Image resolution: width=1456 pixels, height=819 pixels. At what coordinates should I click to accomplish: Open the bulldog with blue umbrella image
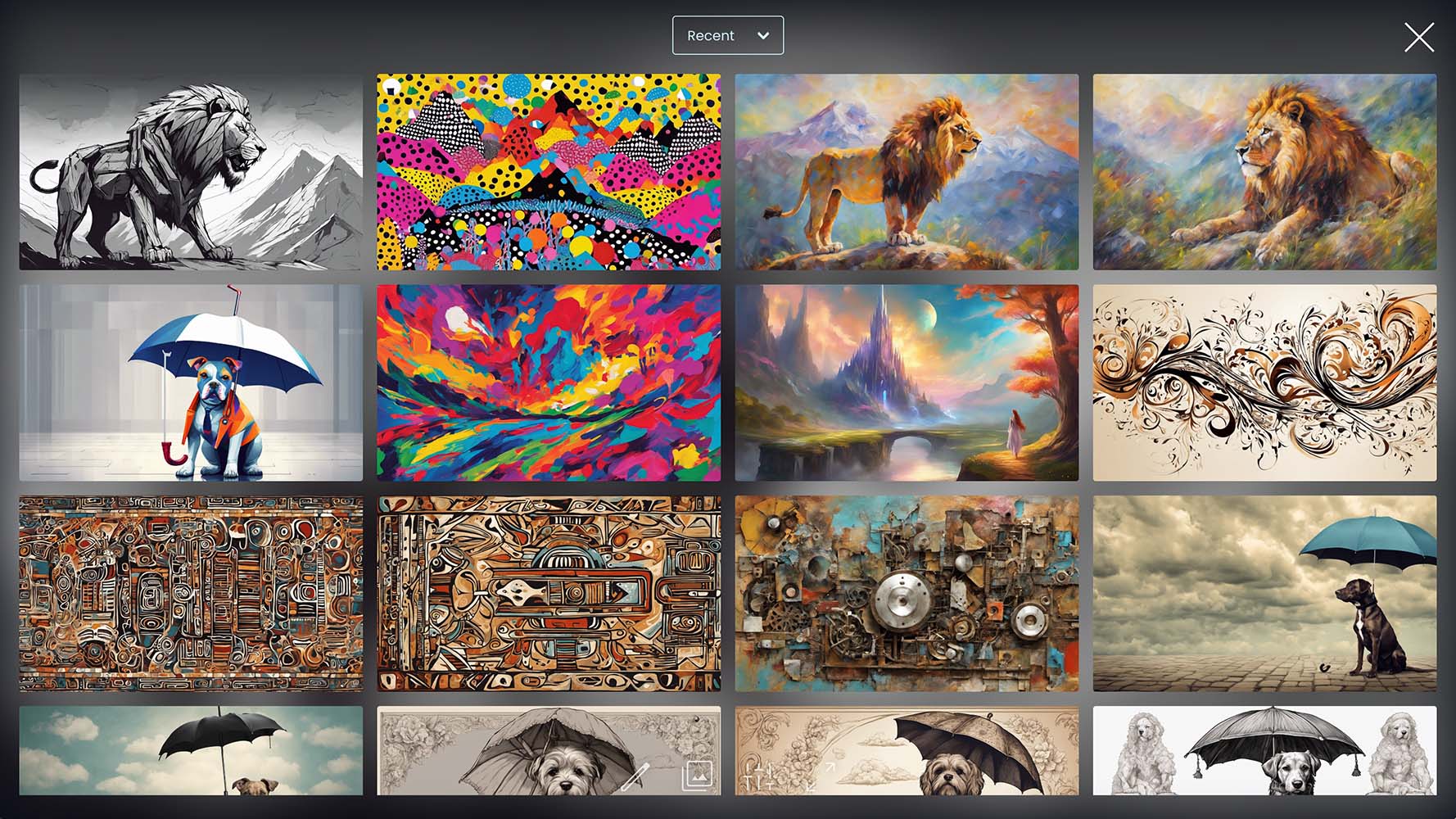pos(191,382)
